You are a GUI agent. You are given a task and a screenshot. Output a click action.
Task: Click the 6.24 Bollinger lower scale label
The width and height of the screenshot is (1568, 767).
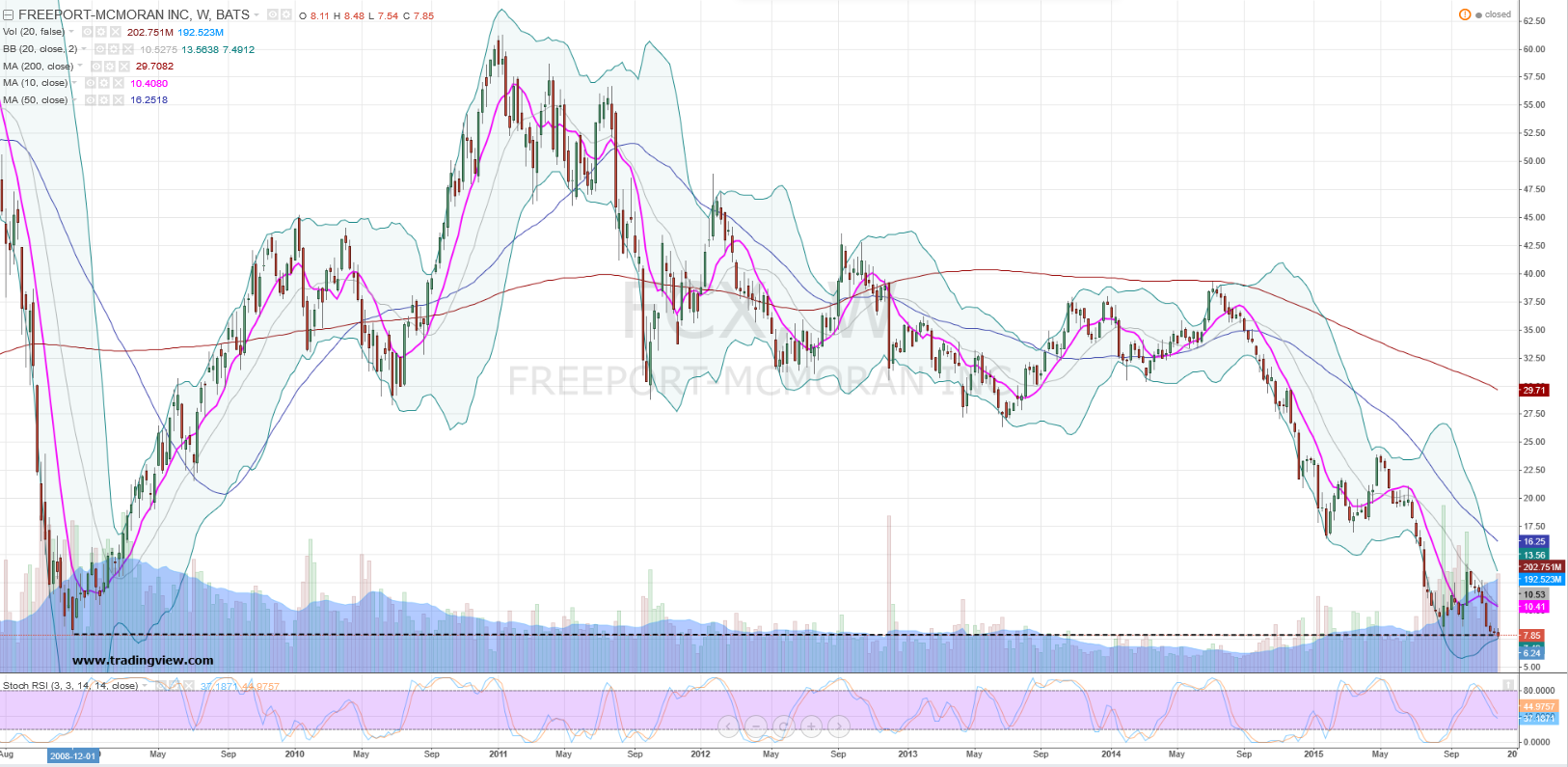(1532, 653)
